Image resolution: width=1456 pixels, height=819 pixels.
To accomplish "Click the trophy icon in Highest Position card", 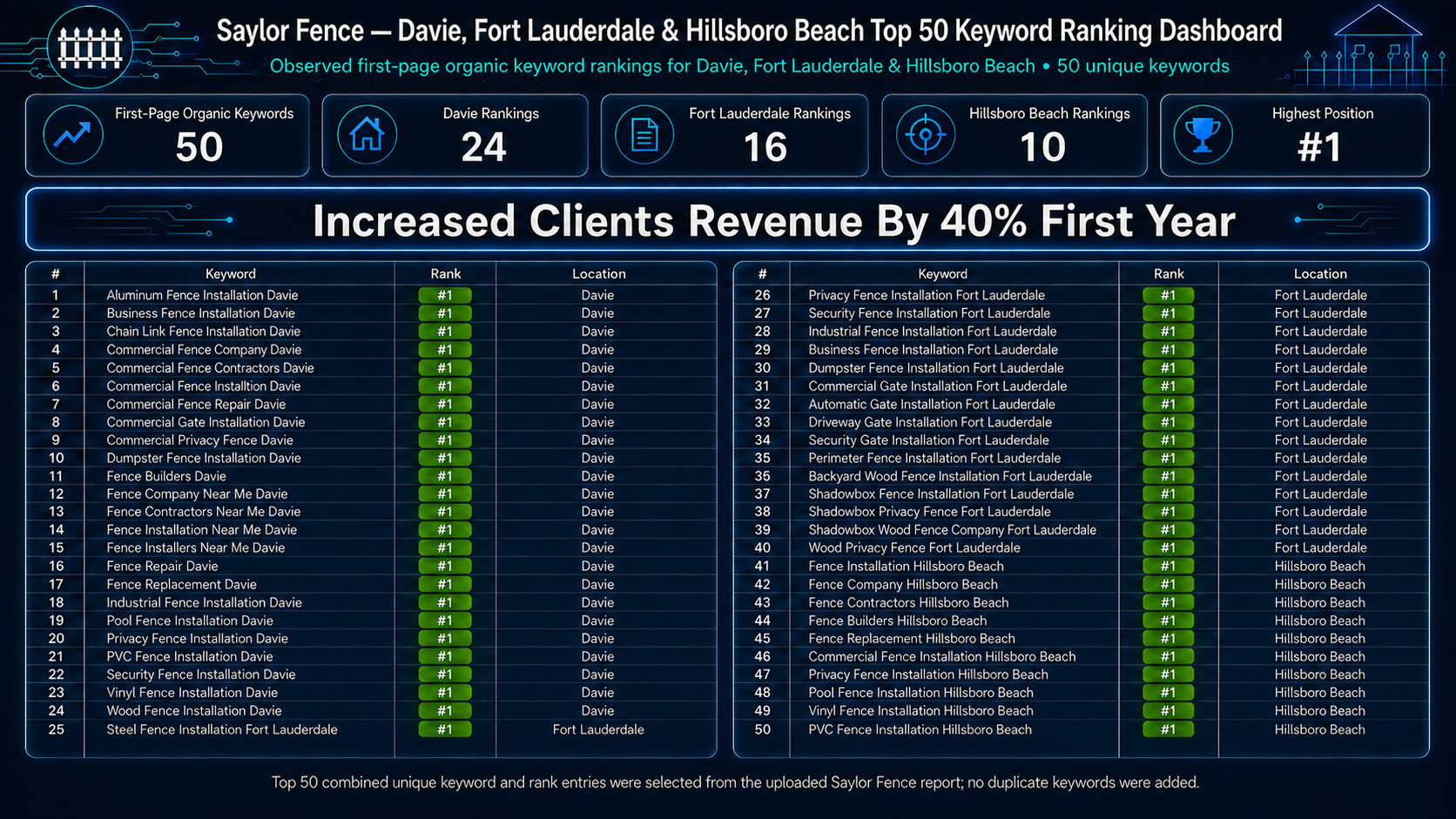I will [x=1203, y=135].
